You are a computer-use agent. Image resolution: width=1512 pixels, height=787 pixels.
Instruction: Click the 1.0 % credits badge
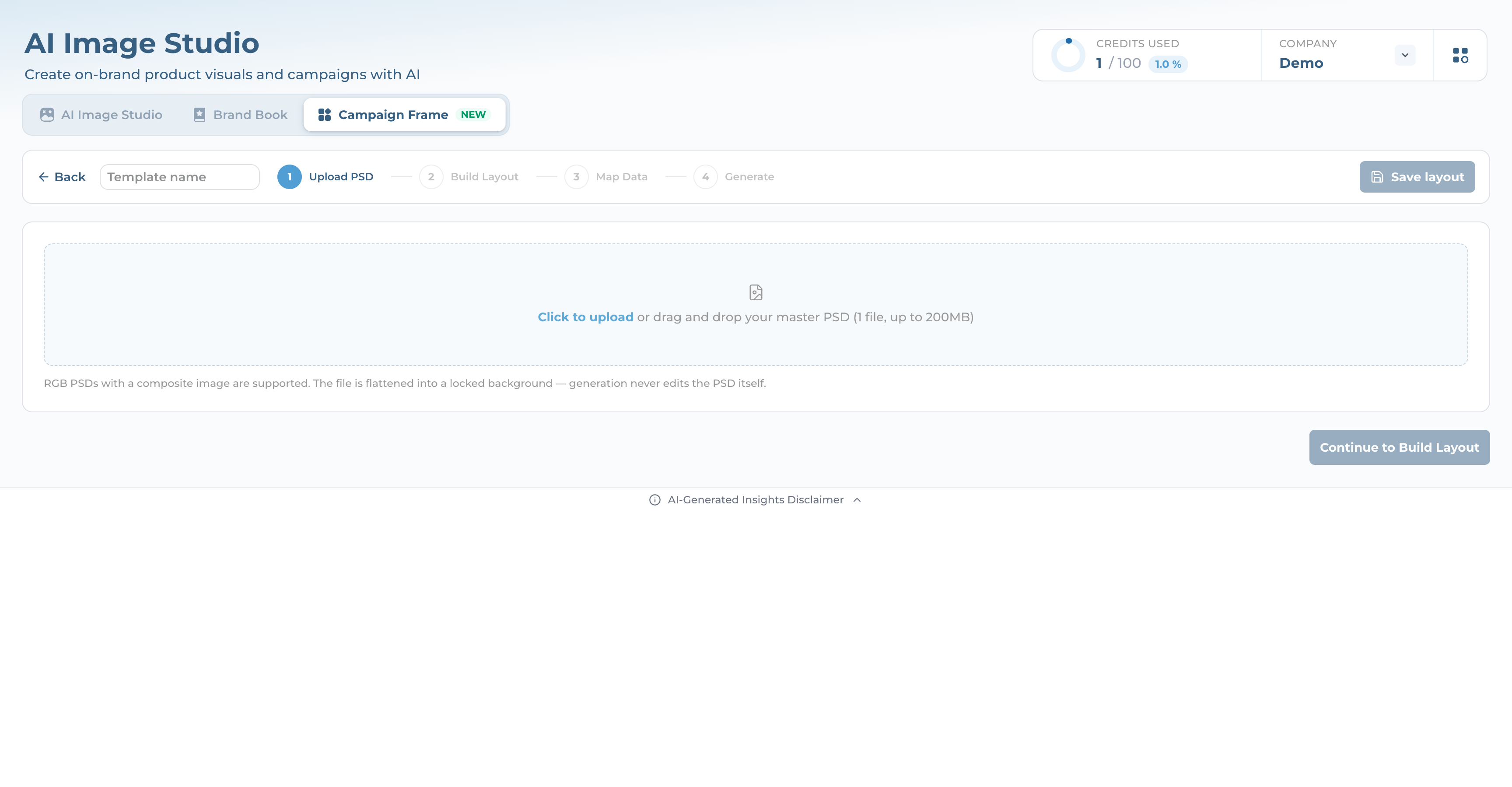[1168, 64]
